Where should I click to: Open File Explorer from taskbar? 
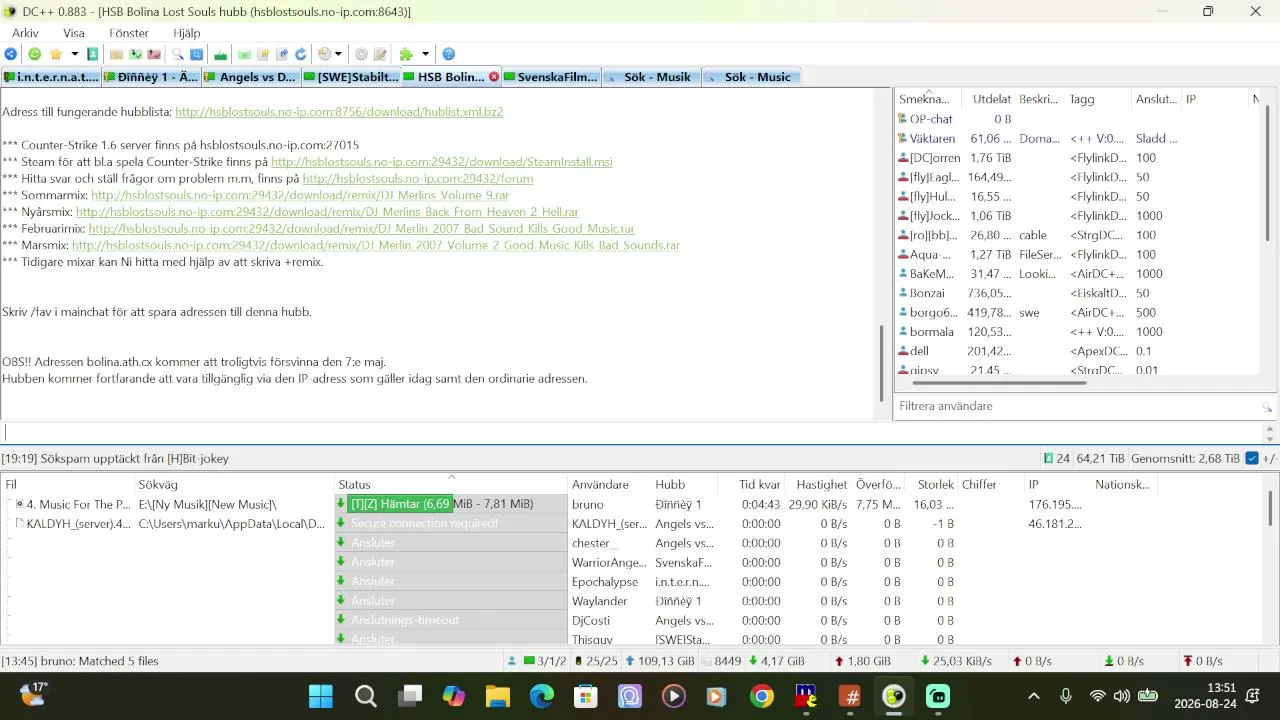[497, 696]
